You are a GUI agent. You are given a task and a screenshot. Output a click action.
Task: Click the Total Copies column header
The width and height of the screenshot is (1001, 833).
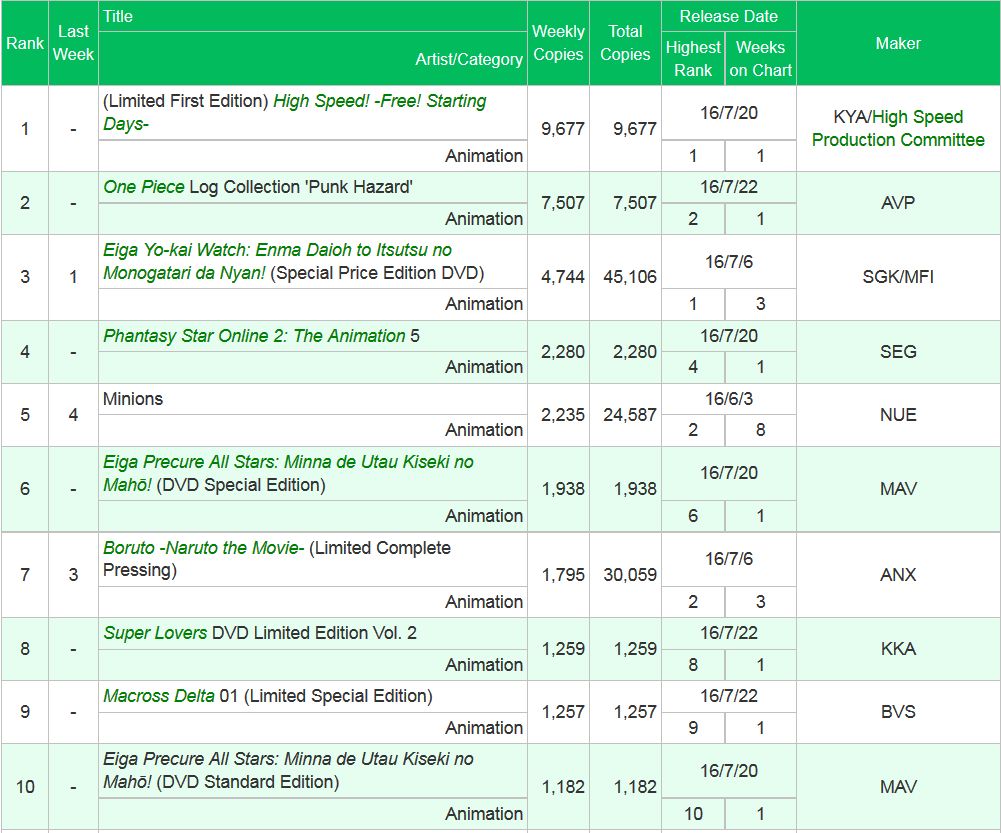pos(625,43)
